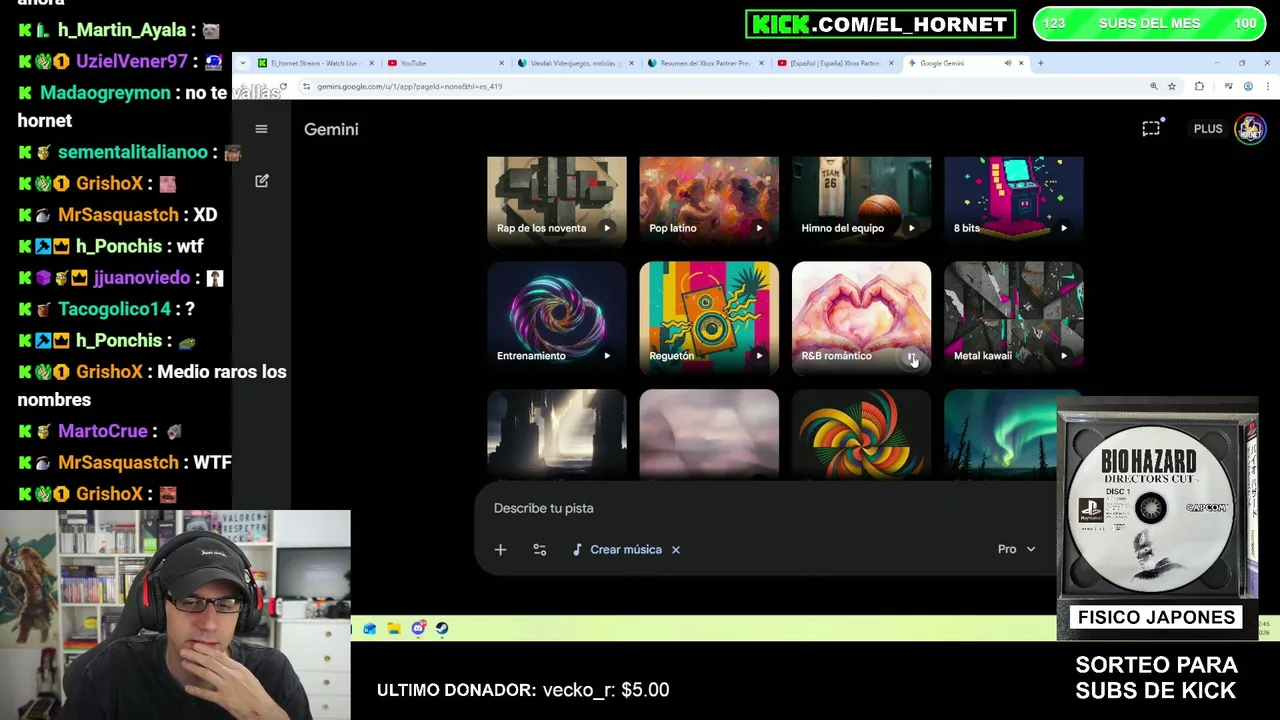
Task: Select the Rap de los noventa thumbnail
Action: (557, 200)
